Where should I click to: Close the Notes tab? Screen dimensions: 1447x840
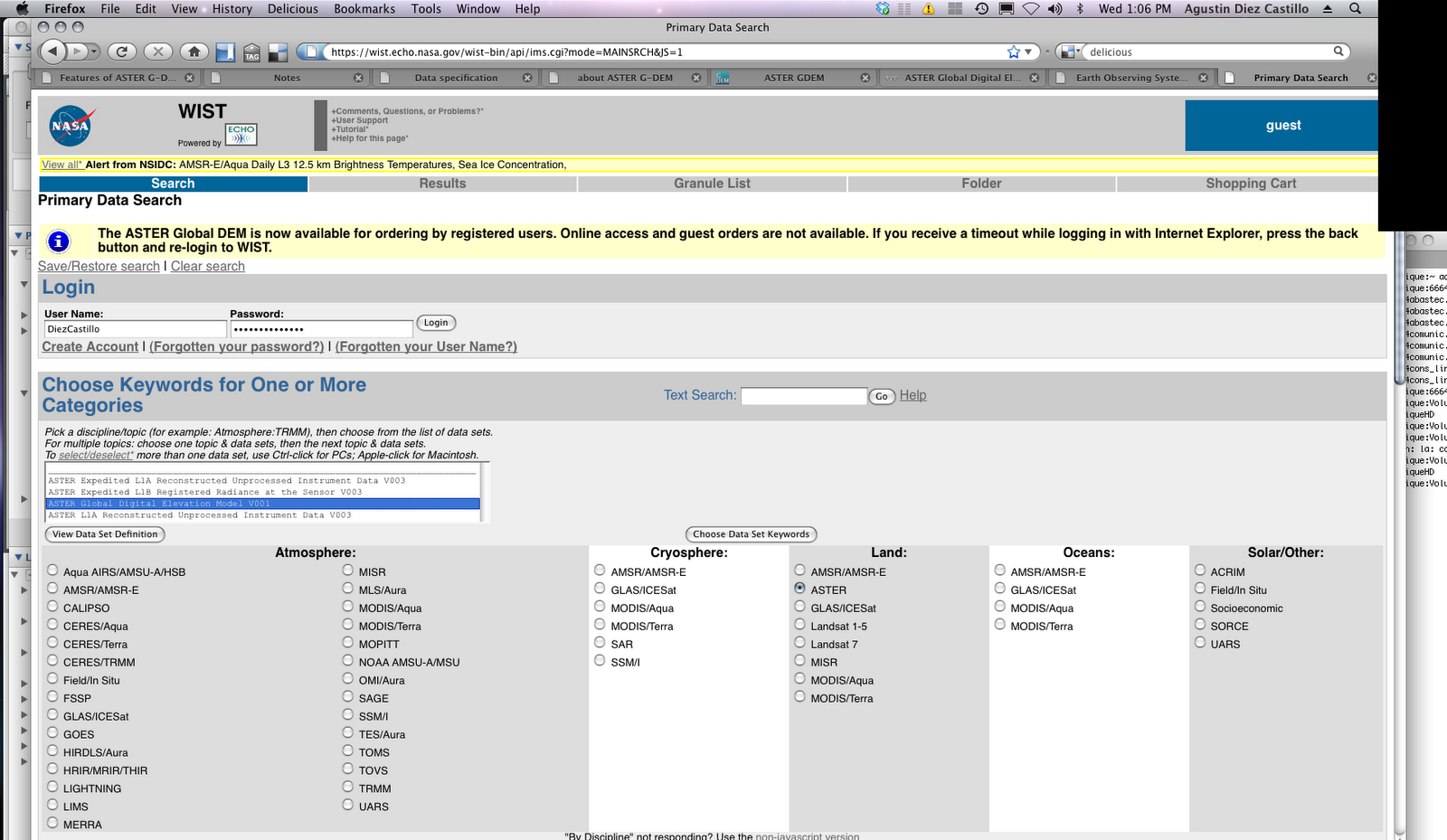pos(358,78)
